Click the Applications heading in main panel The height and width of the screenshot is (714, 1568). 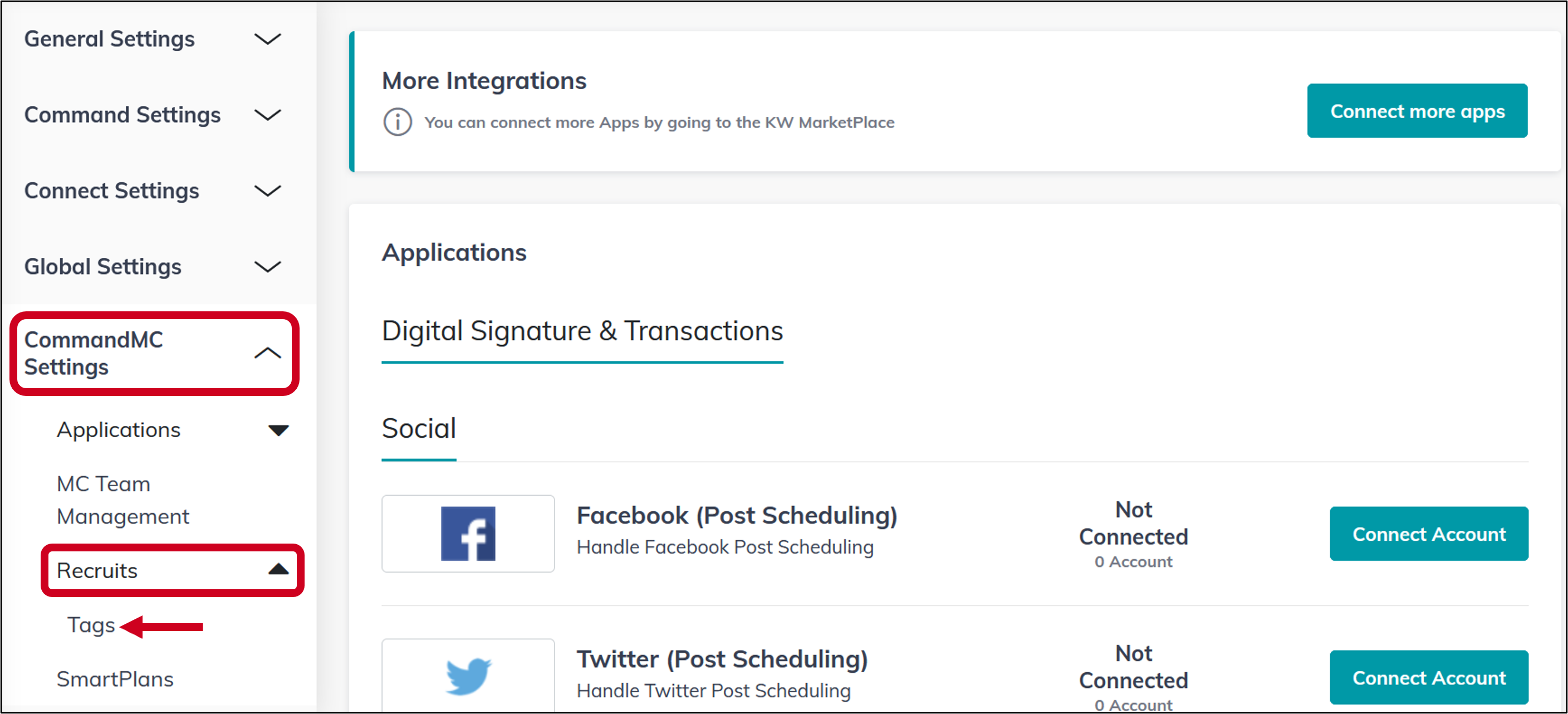pyautogui.click(x=454, y=252)
